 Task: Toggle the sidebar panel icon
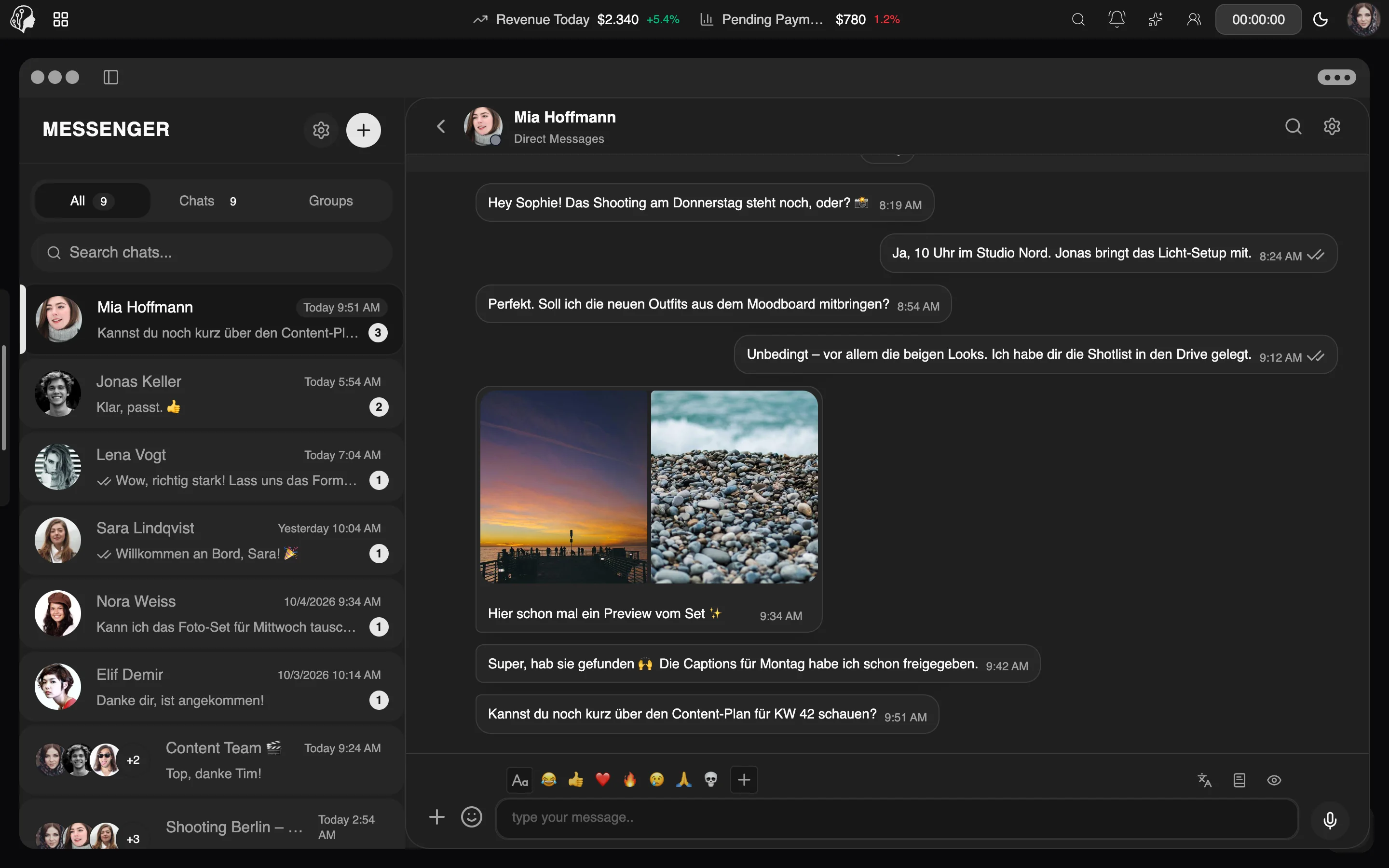(x=111, y=77)
